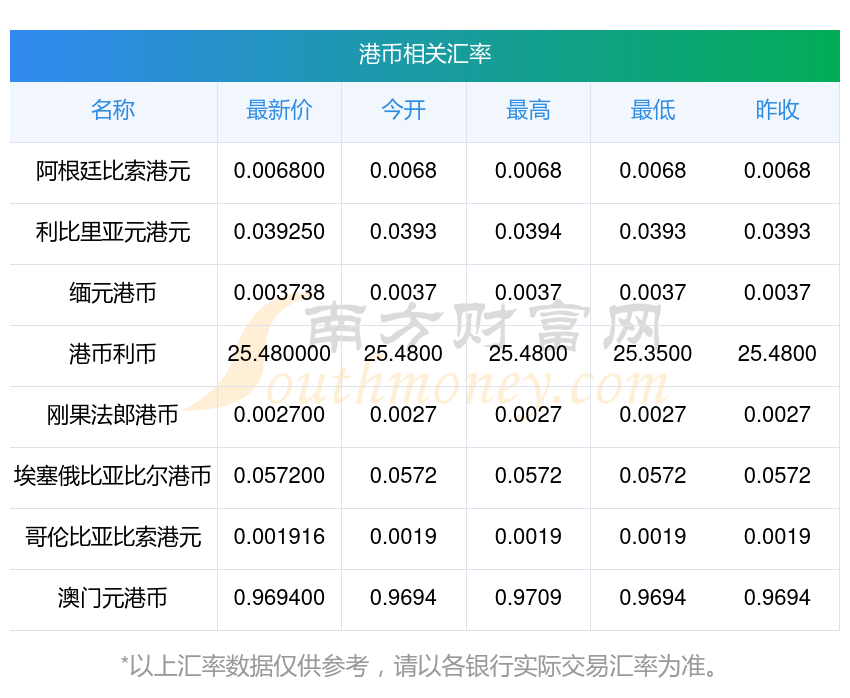The width and height of the screenshot is (850, 698).
Task: Click the 港币相关汇率 table title
Action: point(424,54)
